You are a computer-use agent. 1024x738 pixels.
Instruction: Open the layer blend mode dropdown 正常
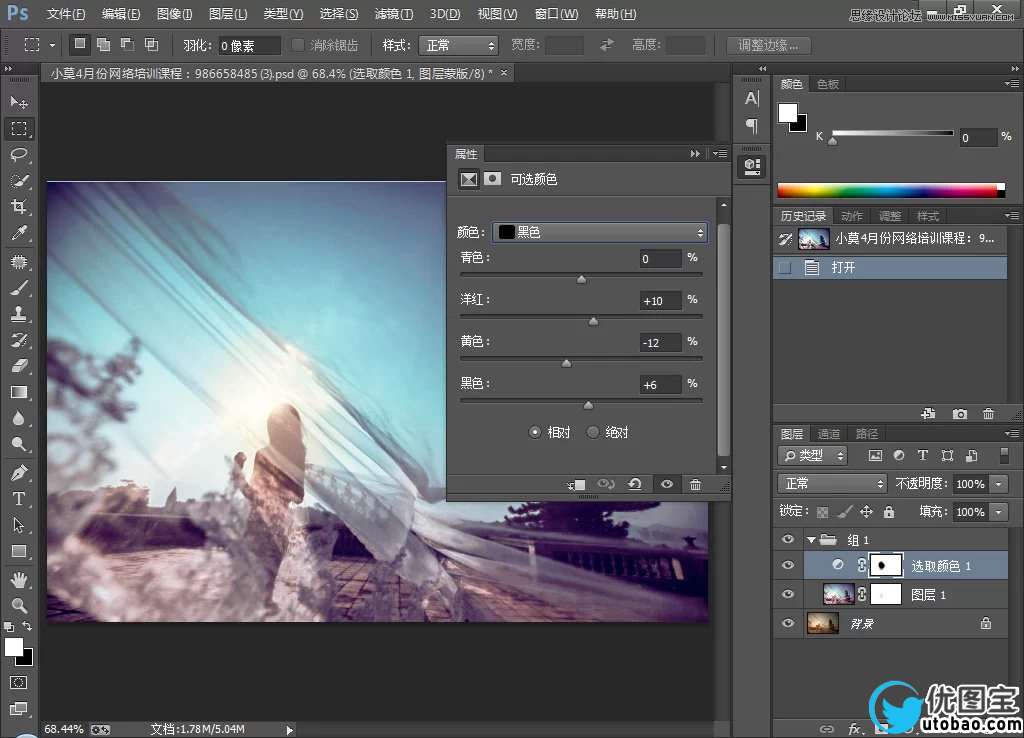[832, 484]
